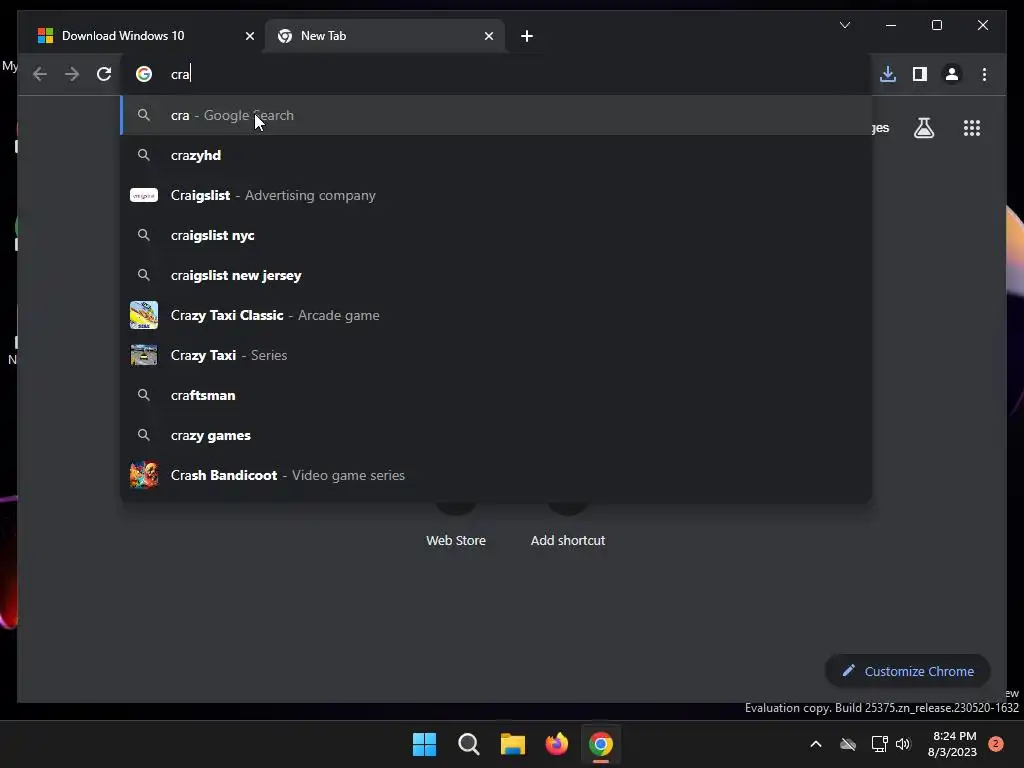Click the Crash Bandicoot thumbnail image
Viewport: 1024px width, 768px height.
coord(144,475)
